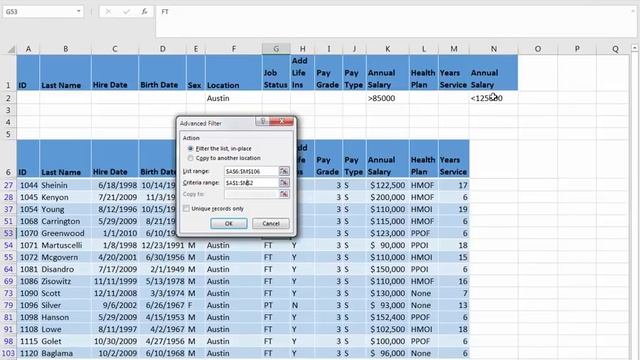
Task: Click the Criteria range input field
Action: coord(251,182)
